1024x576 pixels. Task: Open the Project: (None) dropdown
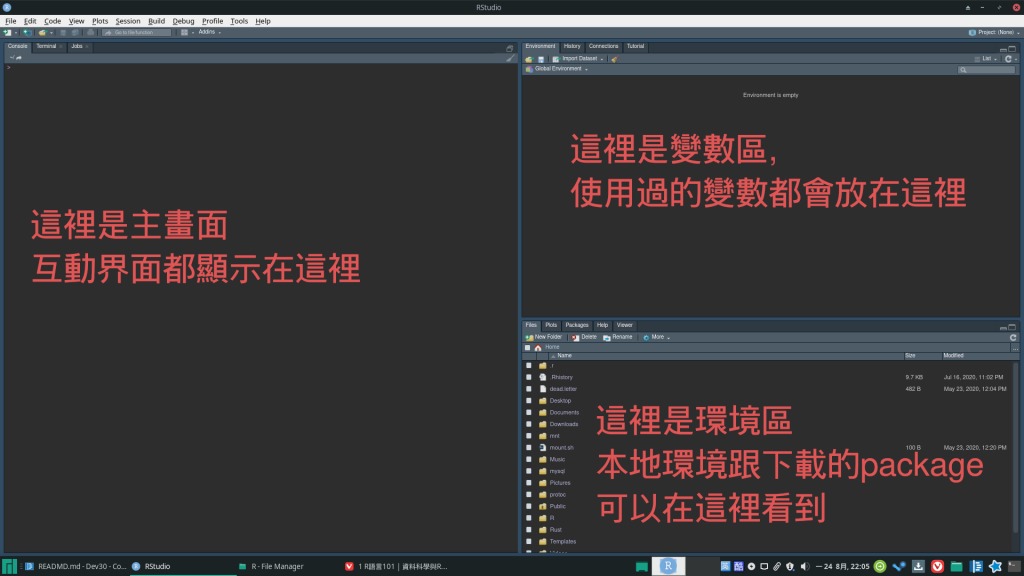click(x=993, y=32)
